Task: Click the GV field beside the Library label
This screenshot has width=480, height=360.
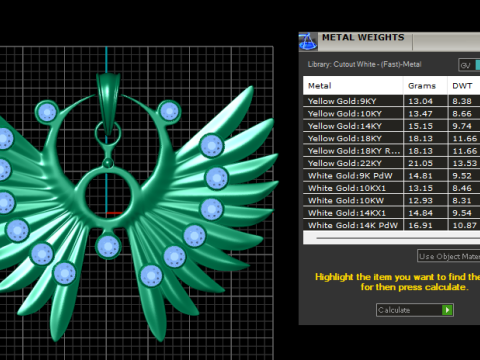Action: pos(469,65)
